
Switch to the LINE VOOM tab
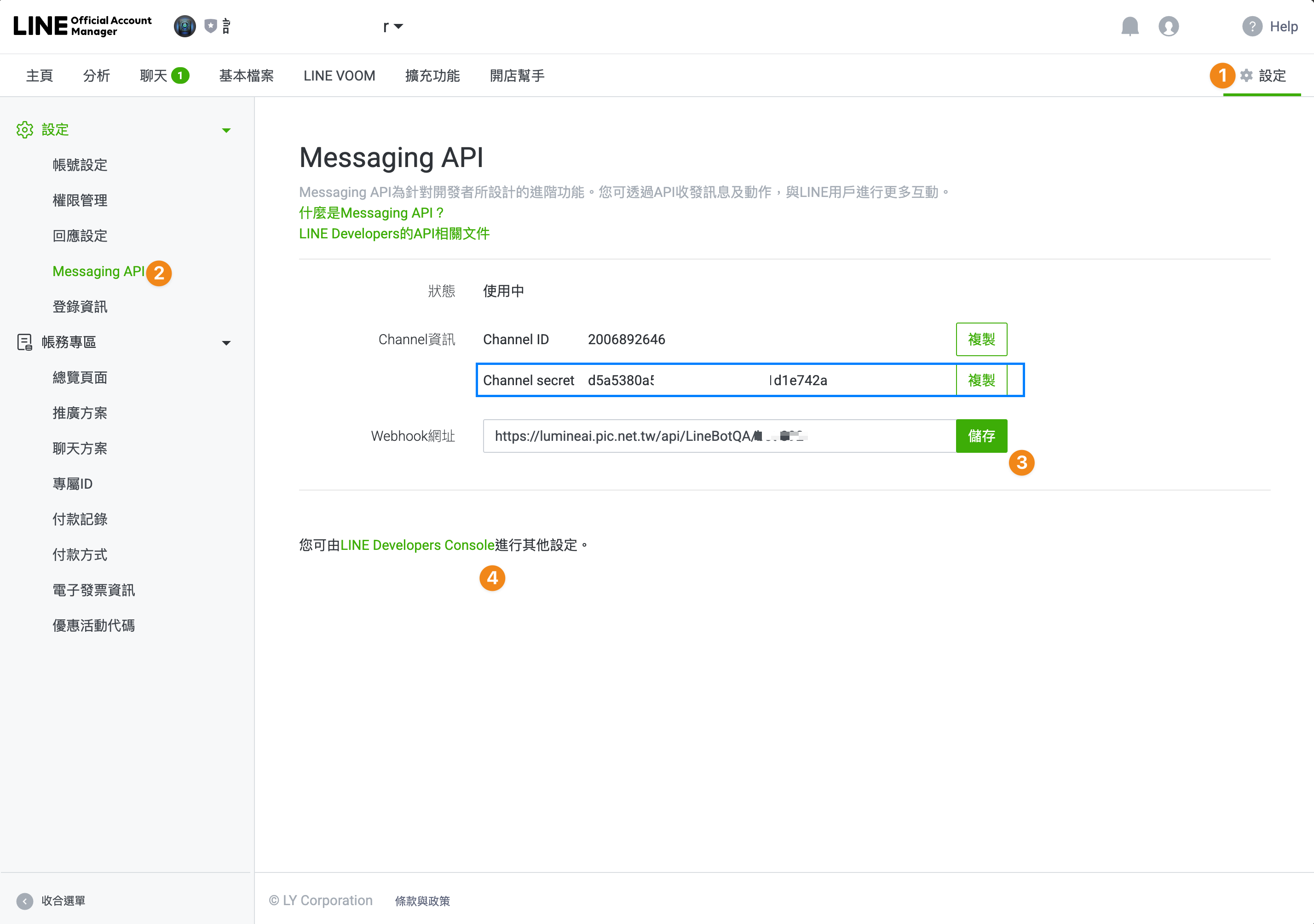click(x=340, y=75)
